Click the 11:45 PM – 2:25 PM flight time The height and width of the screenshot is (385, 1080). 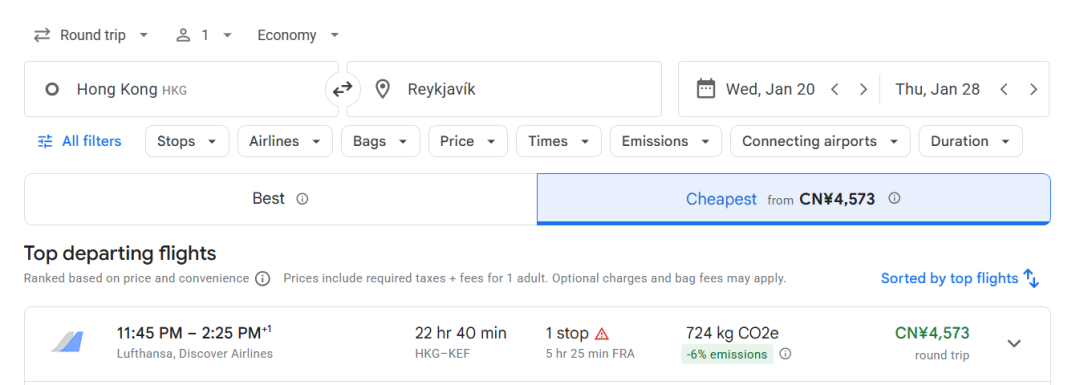[194, 333]
